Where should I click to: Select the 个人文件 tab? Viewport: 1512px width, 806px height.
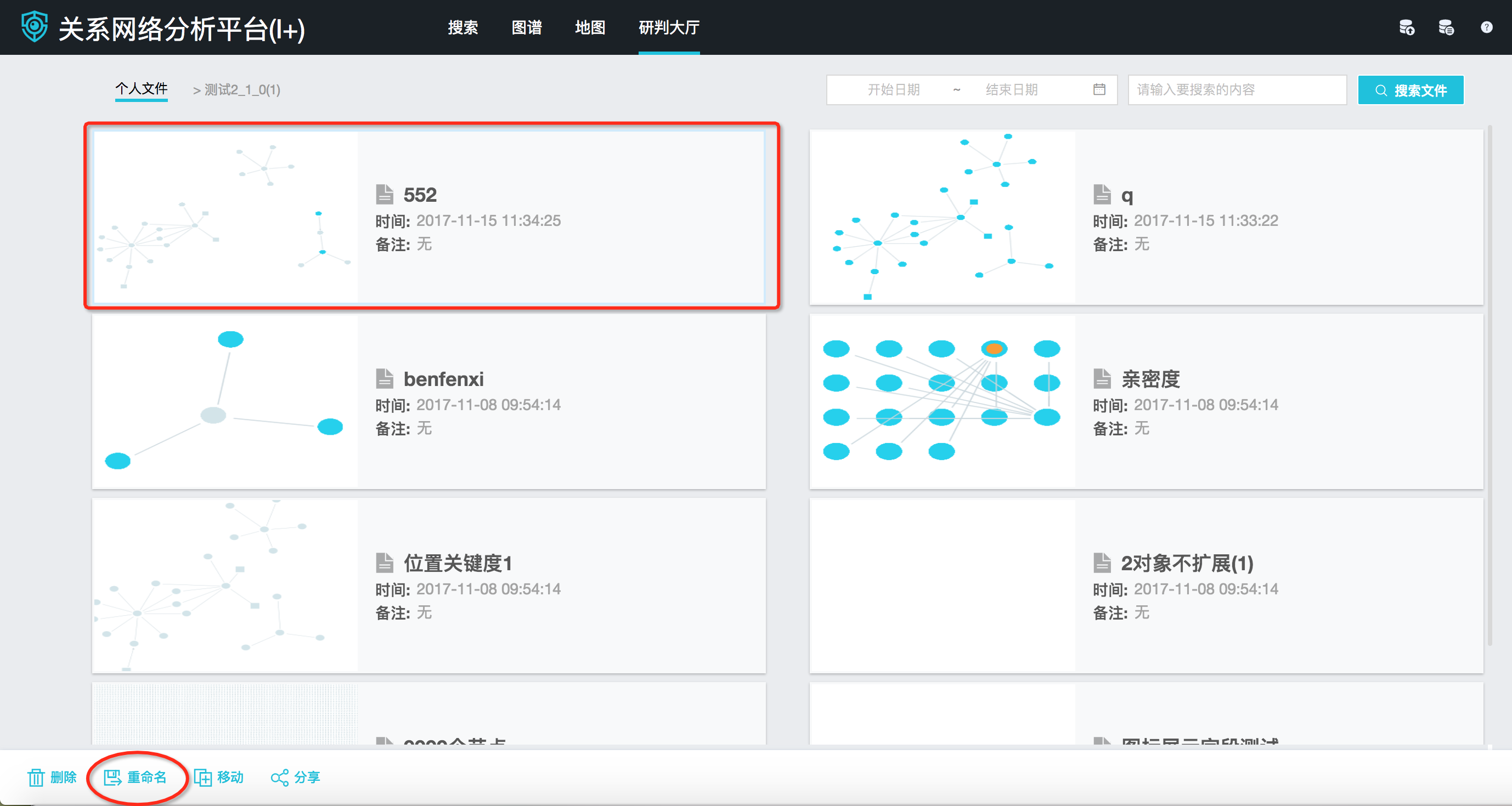(142, 89)
